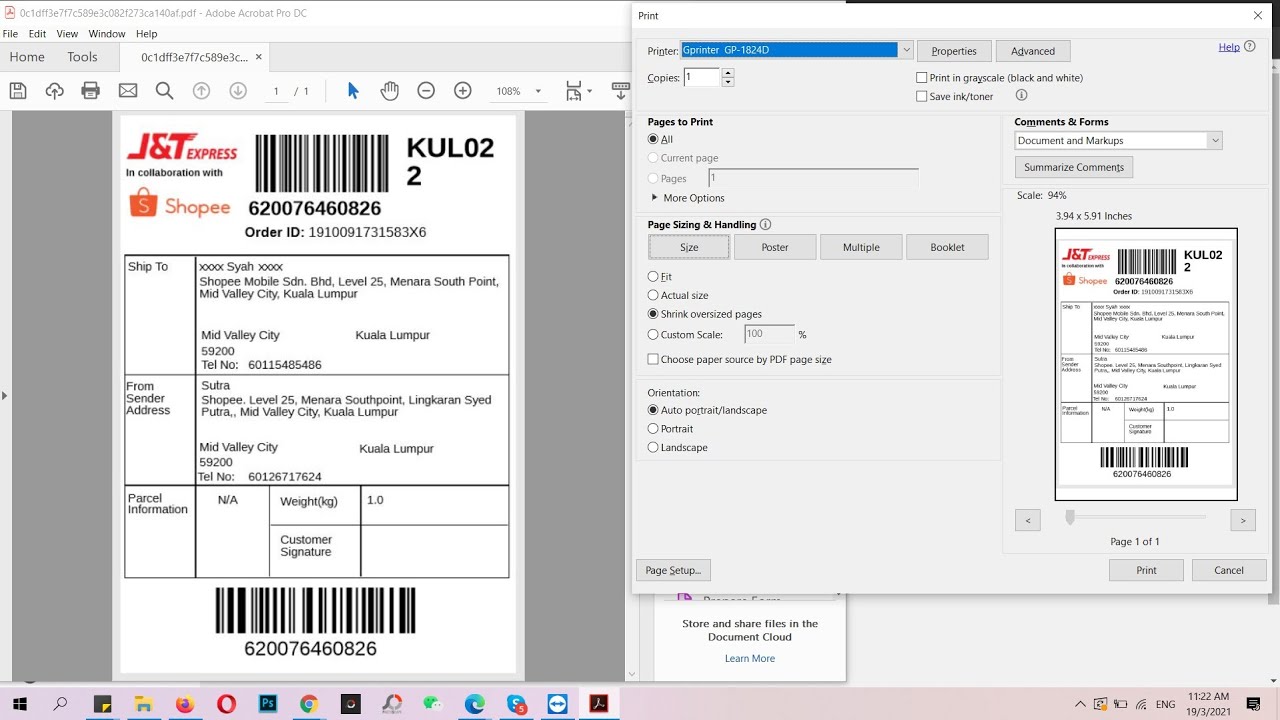Image resolution: width=1280 pixels, height=720 pixels.
Task: Zoom in with the plus circle icon
Action: coord(463,91)
